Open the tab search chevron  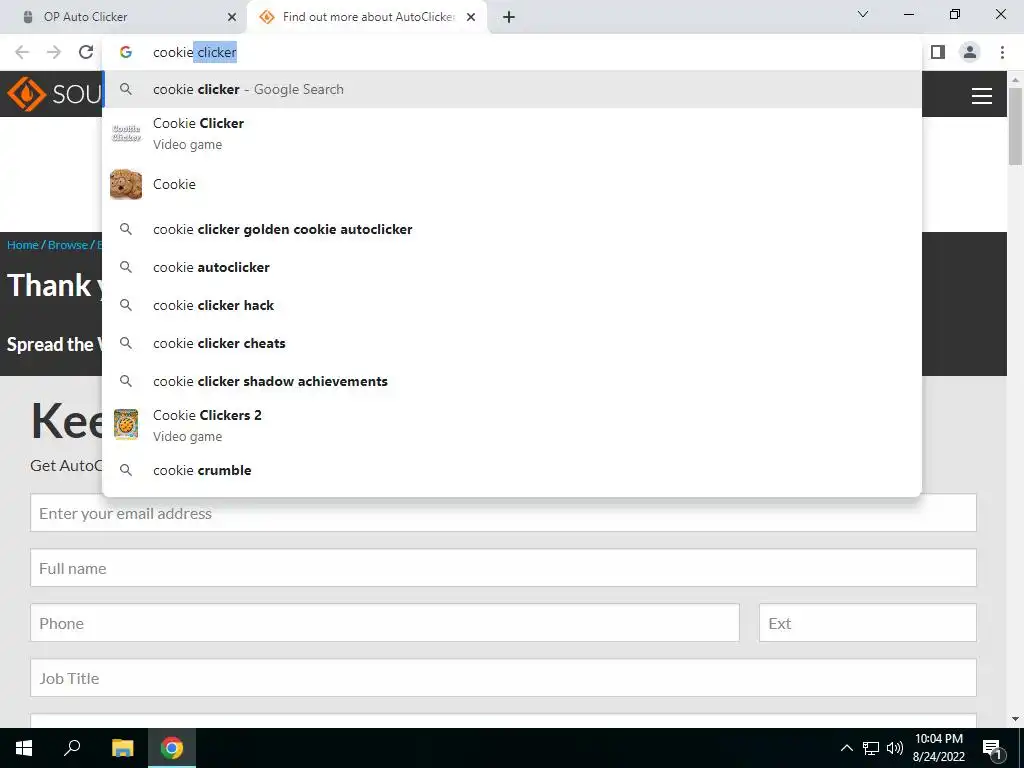[863, 14]
